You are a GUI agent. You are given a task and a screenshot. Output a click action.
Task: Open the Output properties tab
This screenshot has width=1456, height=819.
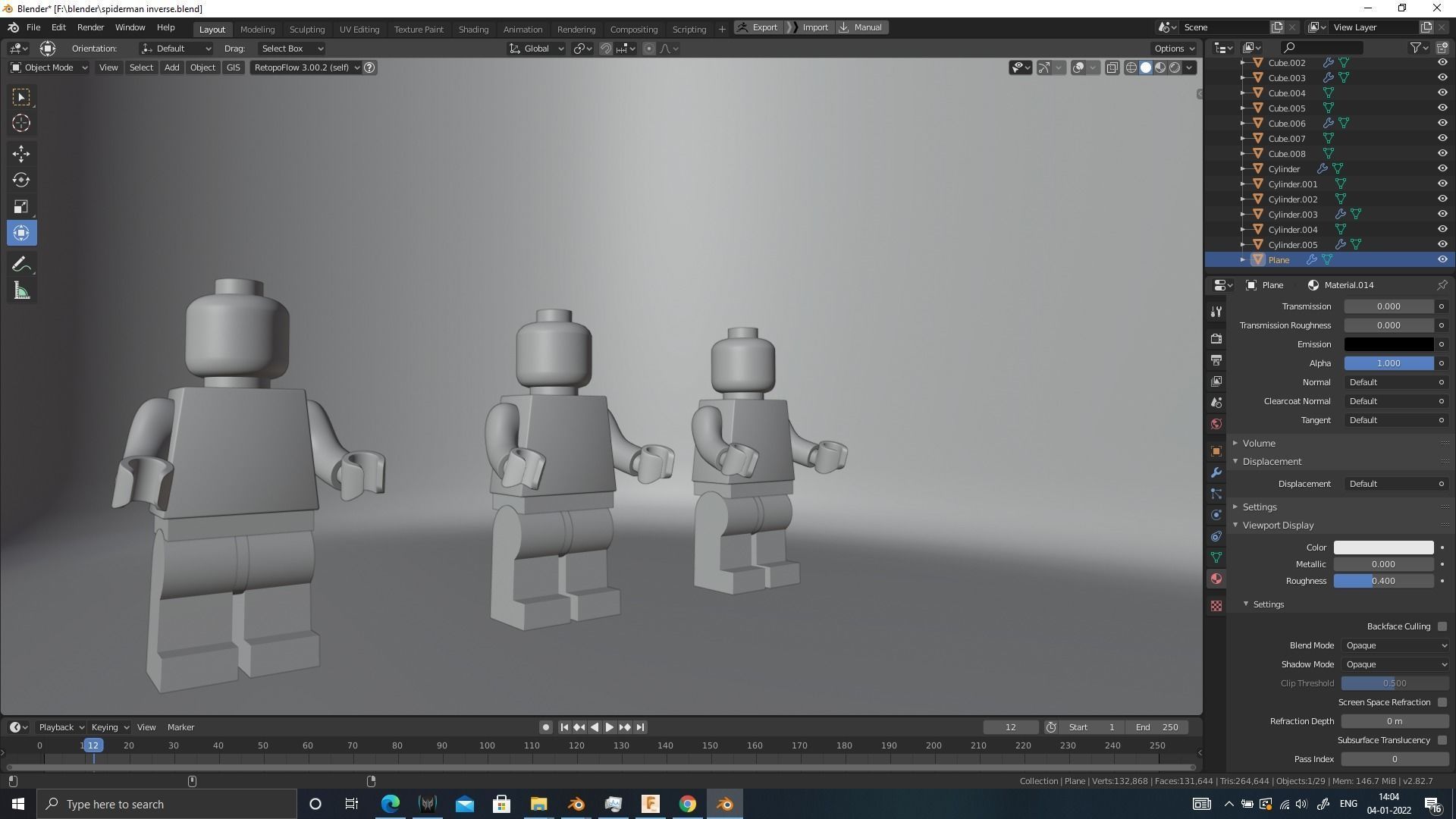coord(1216,359)
